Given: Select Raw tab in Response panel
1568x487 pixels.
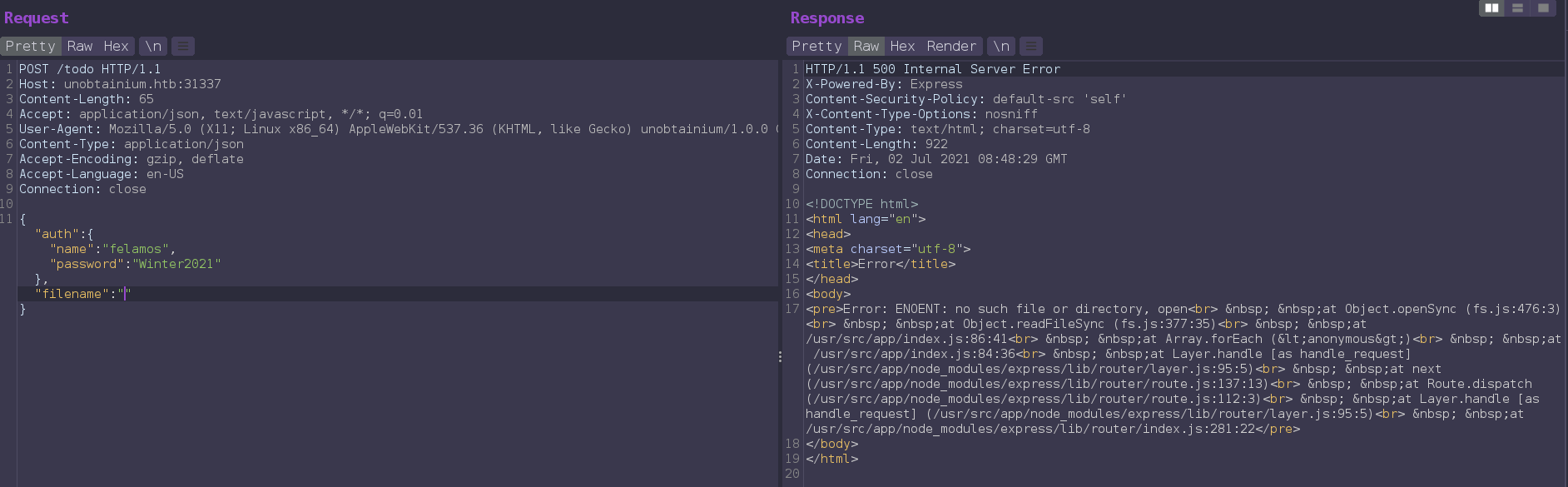Looking at the screenshot, I should pos(866,47).
